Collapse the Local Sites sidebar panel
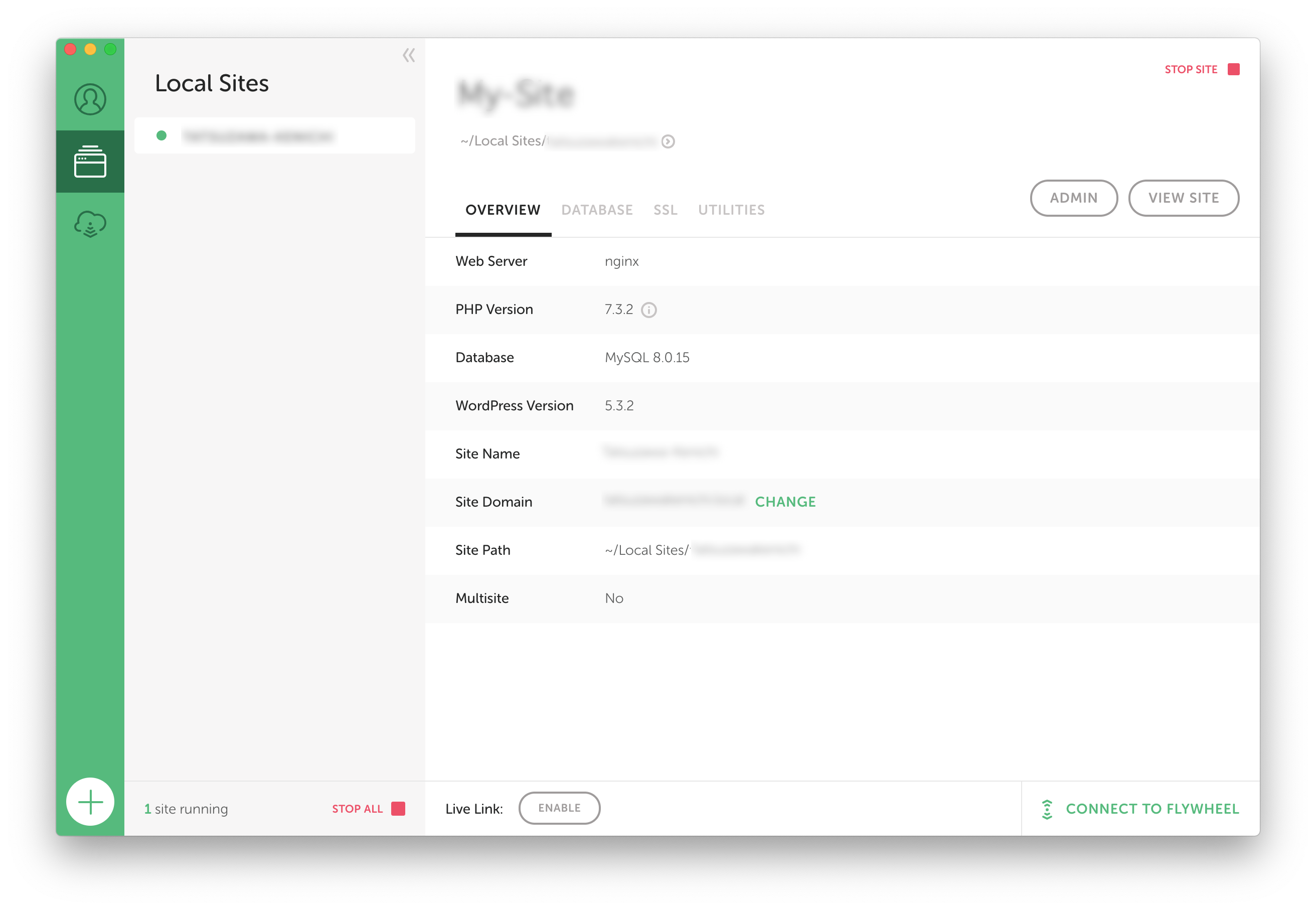The height and width of the screenshot is (910, 1316). (409, 55)
